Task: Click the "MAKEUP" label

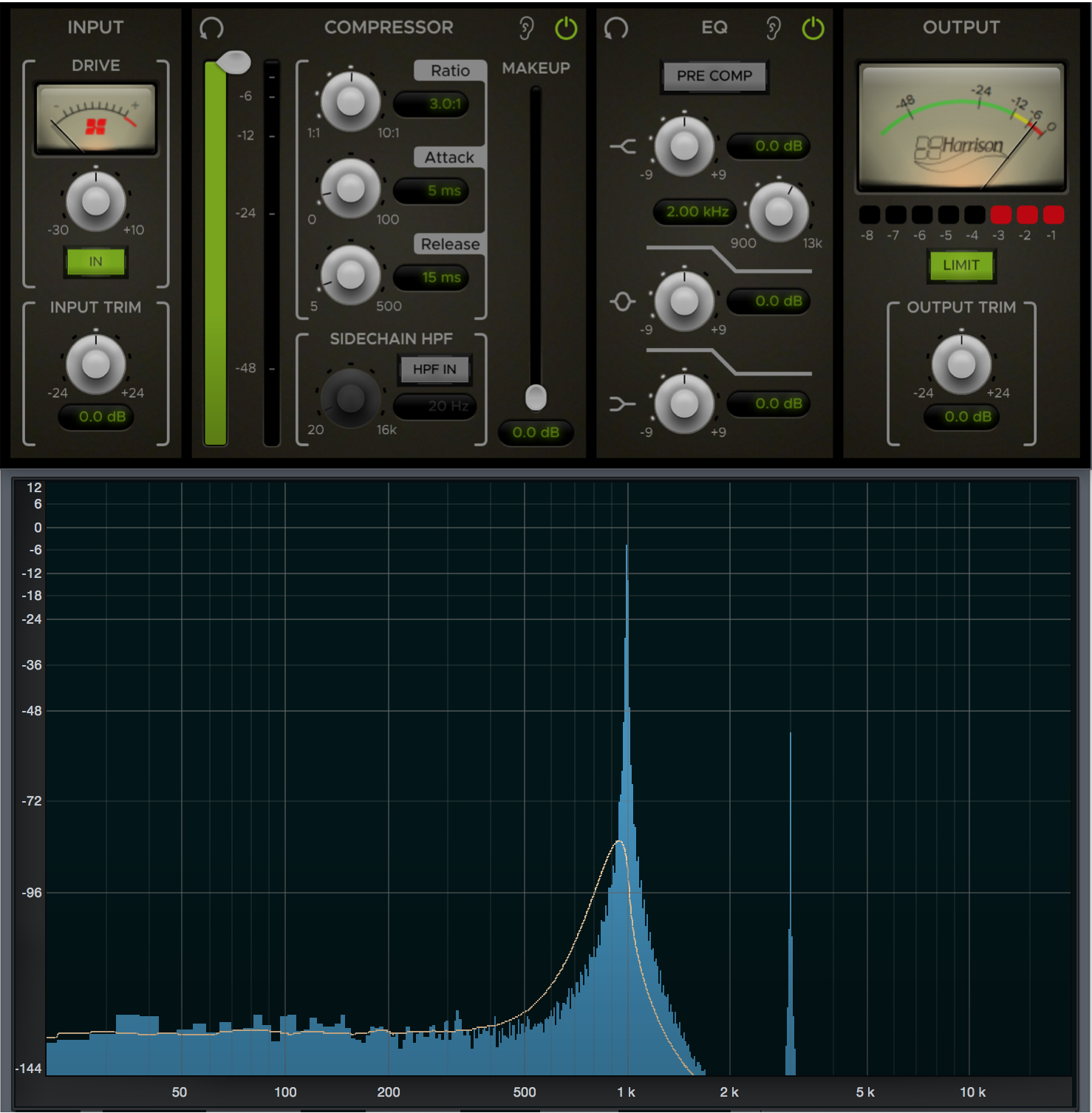Action: point(536,68)
